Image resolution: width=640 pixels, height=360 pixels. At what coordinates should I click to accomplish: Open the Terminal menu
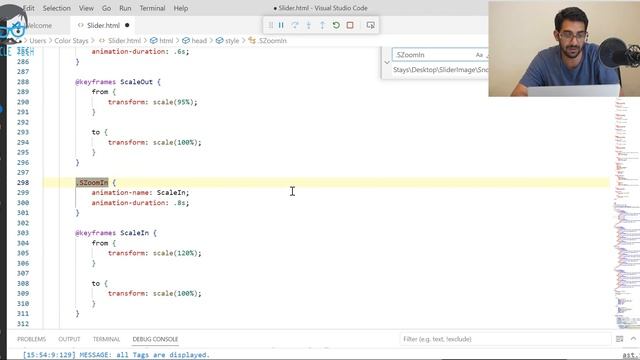[x=152, y=8]
